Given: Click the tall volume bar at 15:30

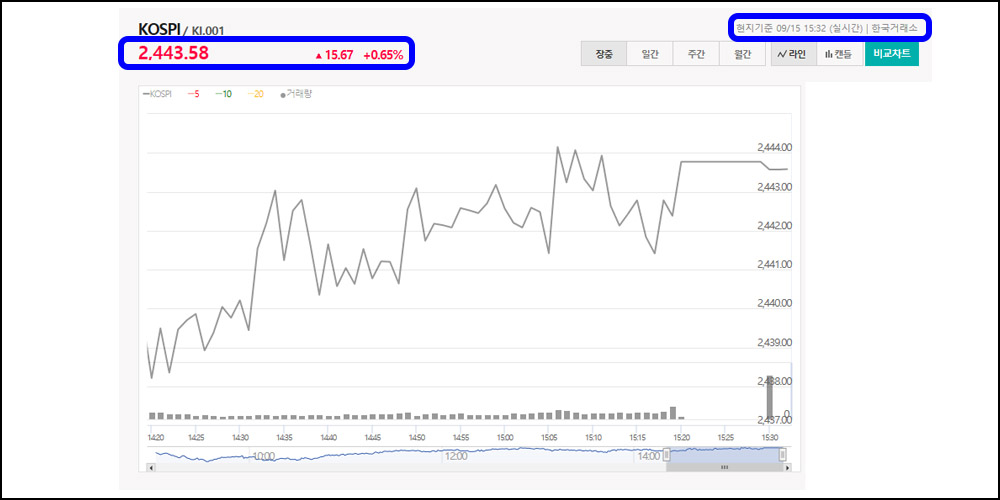Looking at the screenshot, I should coord(770,397).
